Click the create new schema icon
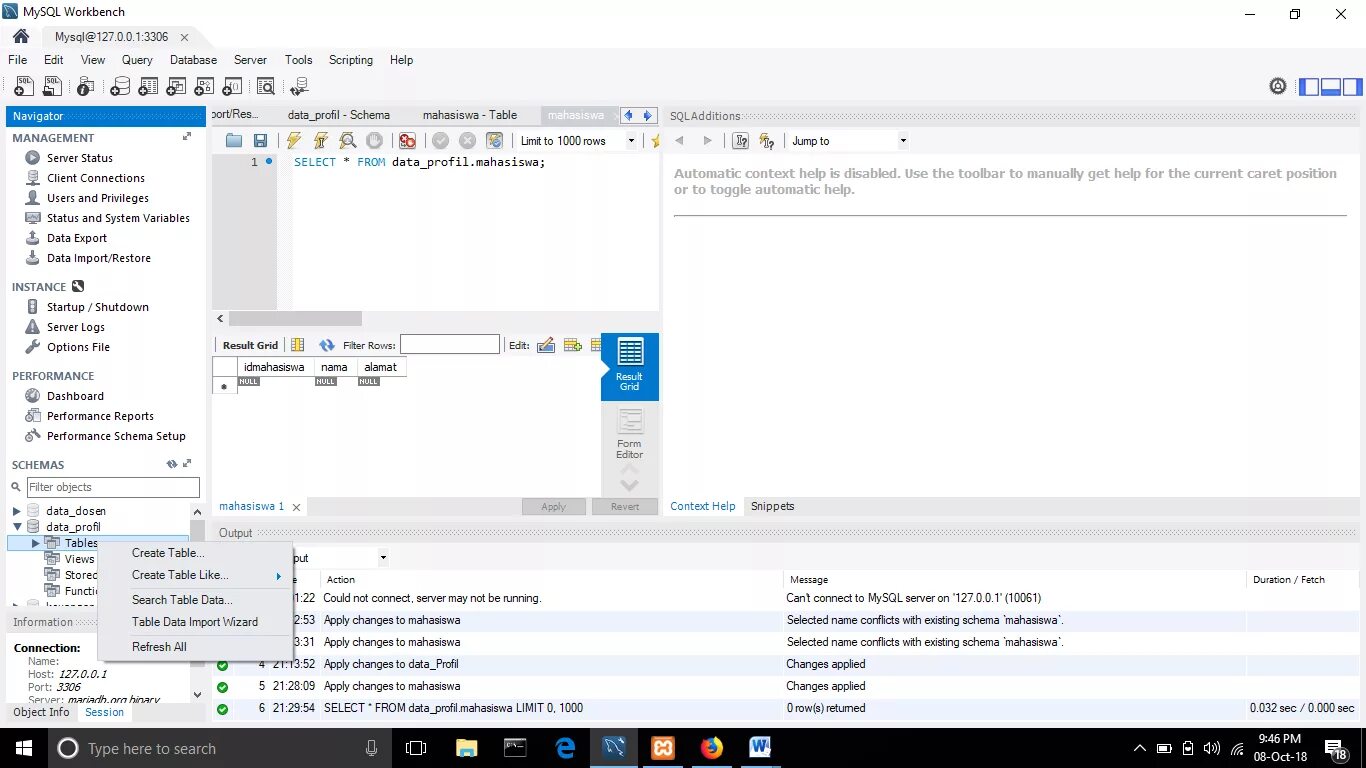This screenshot has height=768, width=1366. click(119, 87)
